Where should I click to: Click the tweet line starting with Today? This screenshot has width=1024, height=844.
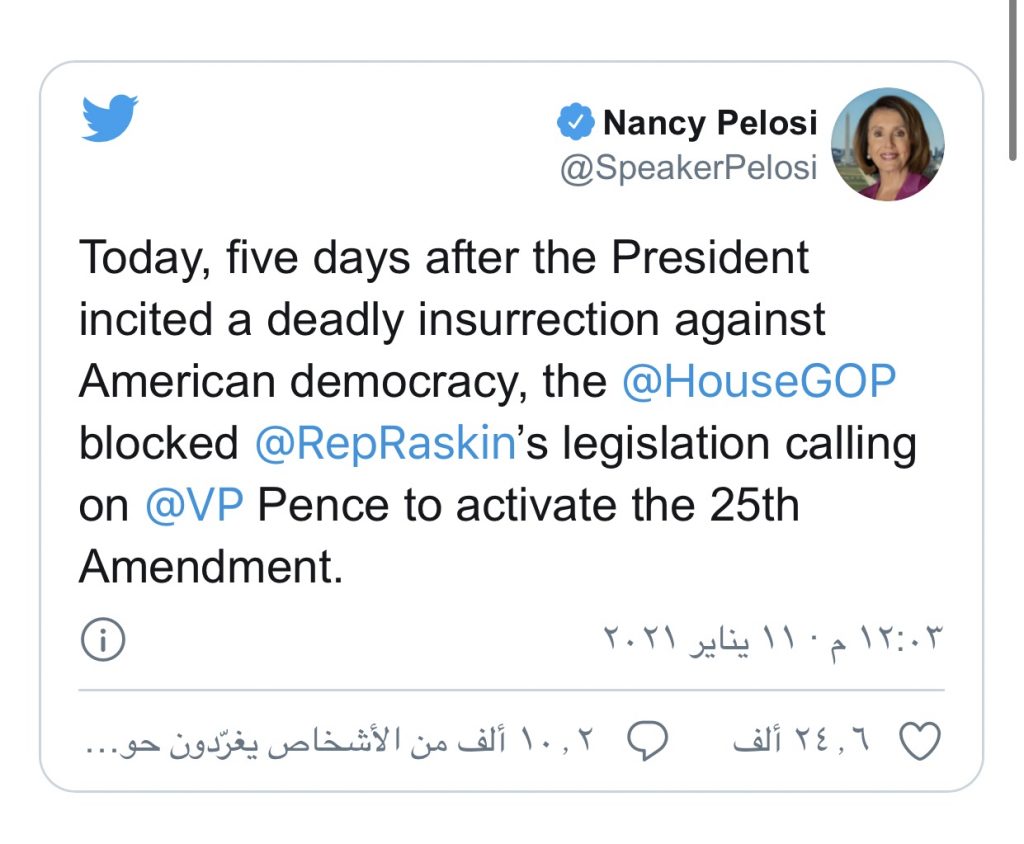443,257
